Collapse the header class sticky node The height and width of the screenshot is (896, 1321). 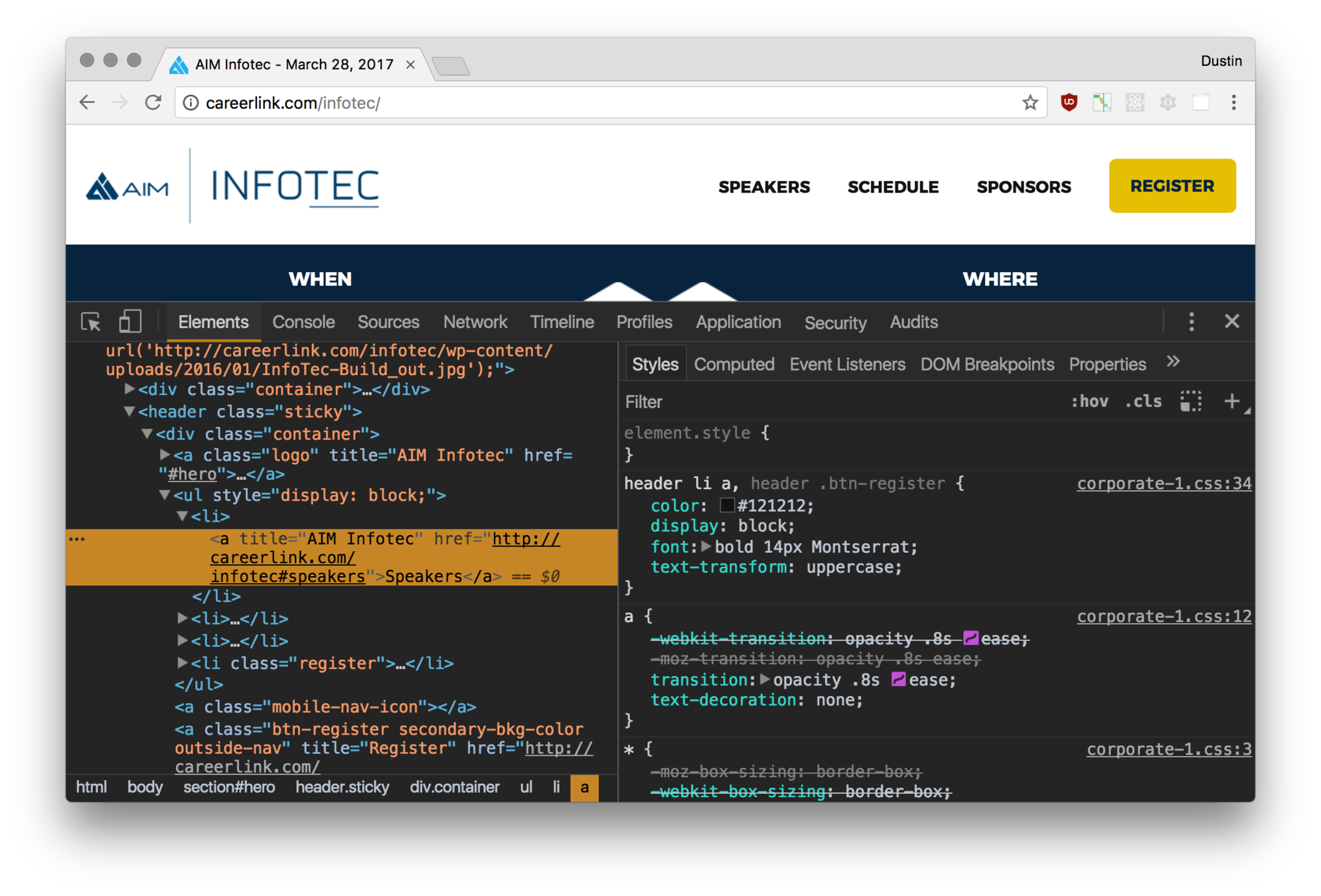(130, 411)
